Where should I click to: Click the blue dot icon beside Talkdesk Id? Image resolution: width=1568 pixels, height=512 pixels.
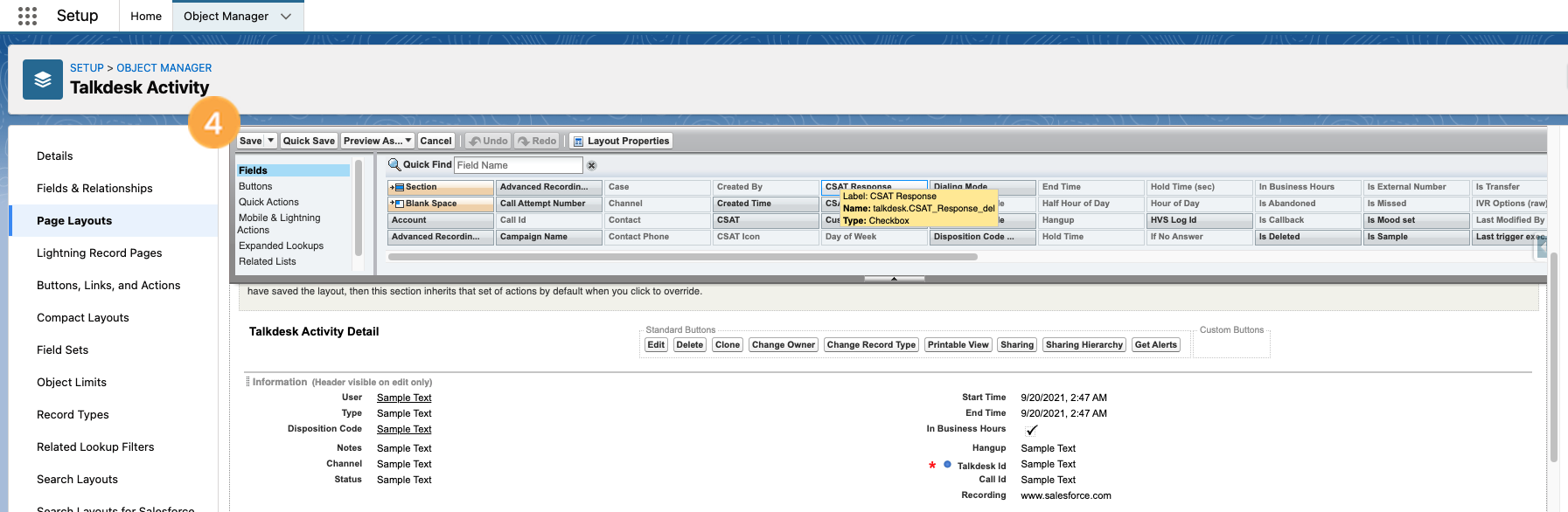point(947,465)
